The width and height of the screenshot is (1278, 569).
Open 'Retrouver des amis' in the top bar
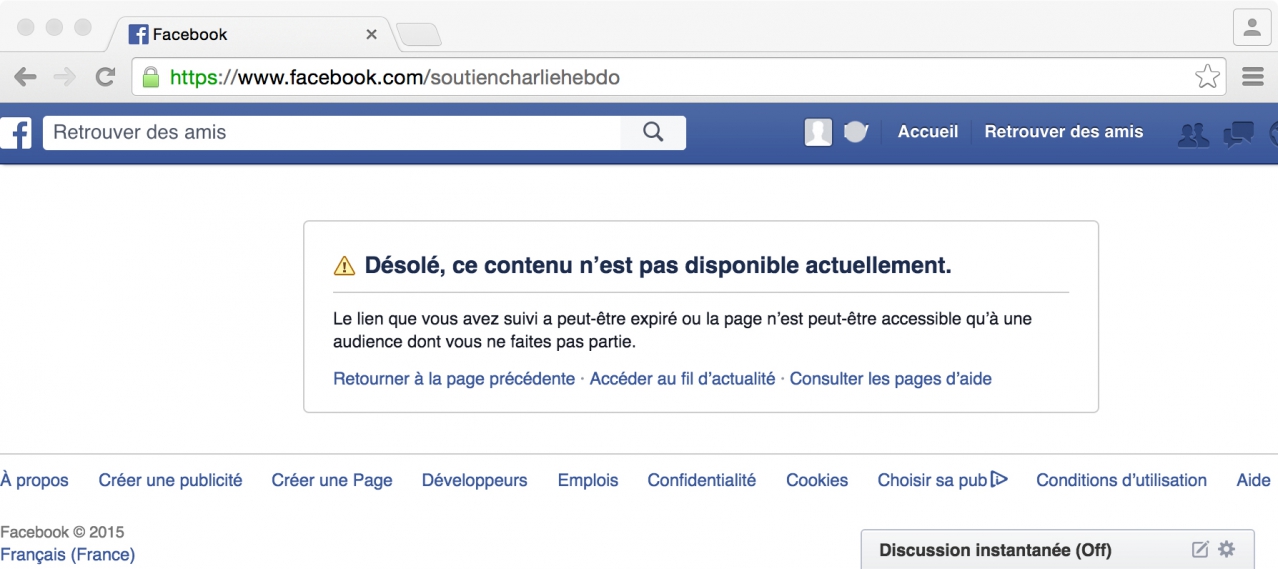1064,132
